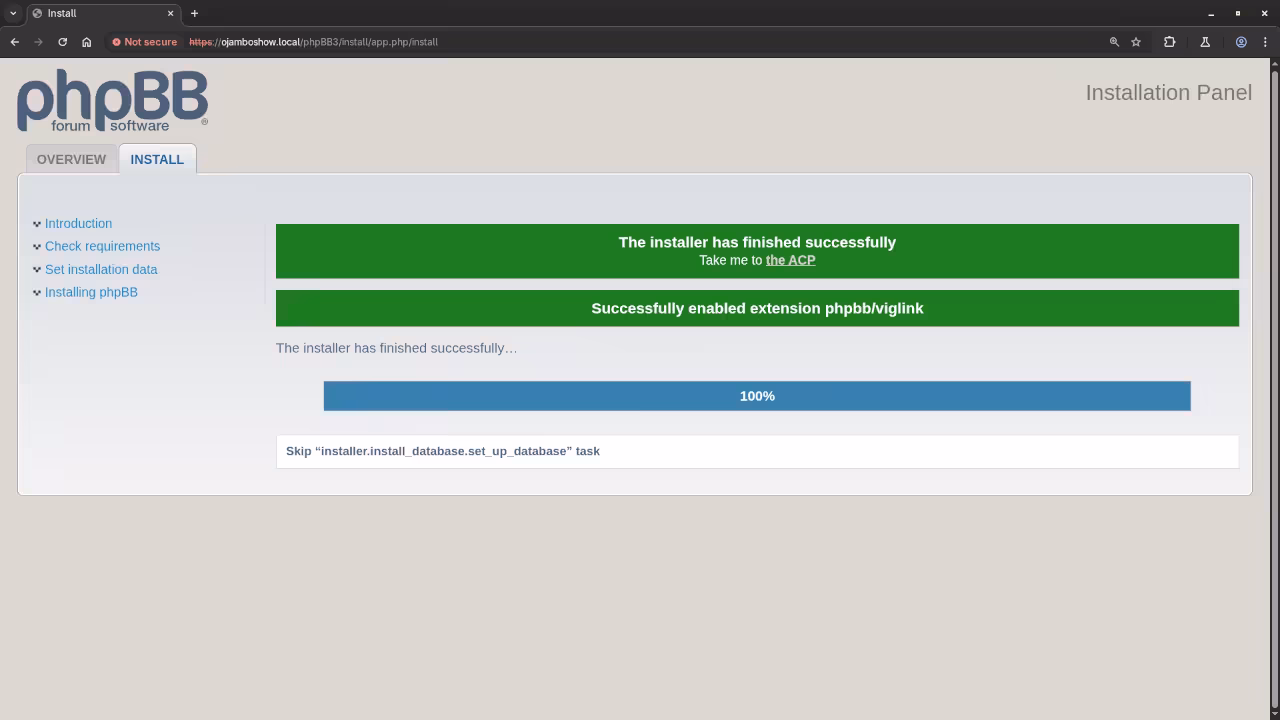Click the address bar URL field
The image size is (1280, 720).
tap(640, 42)
